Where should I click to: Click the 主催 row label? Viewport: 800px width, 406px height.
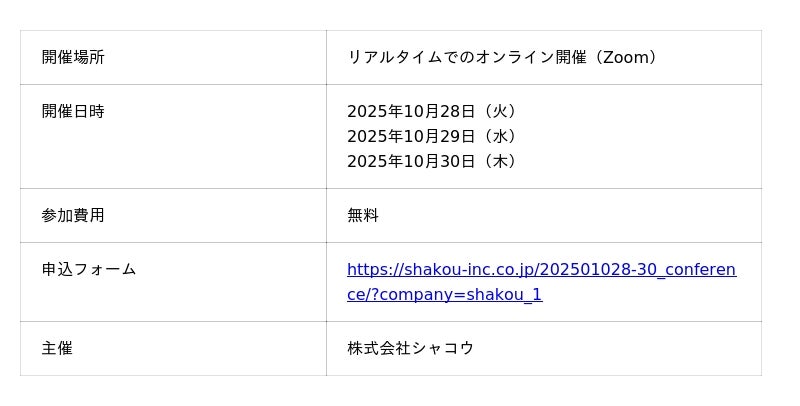pyautogui.click(x=57, y=348)
